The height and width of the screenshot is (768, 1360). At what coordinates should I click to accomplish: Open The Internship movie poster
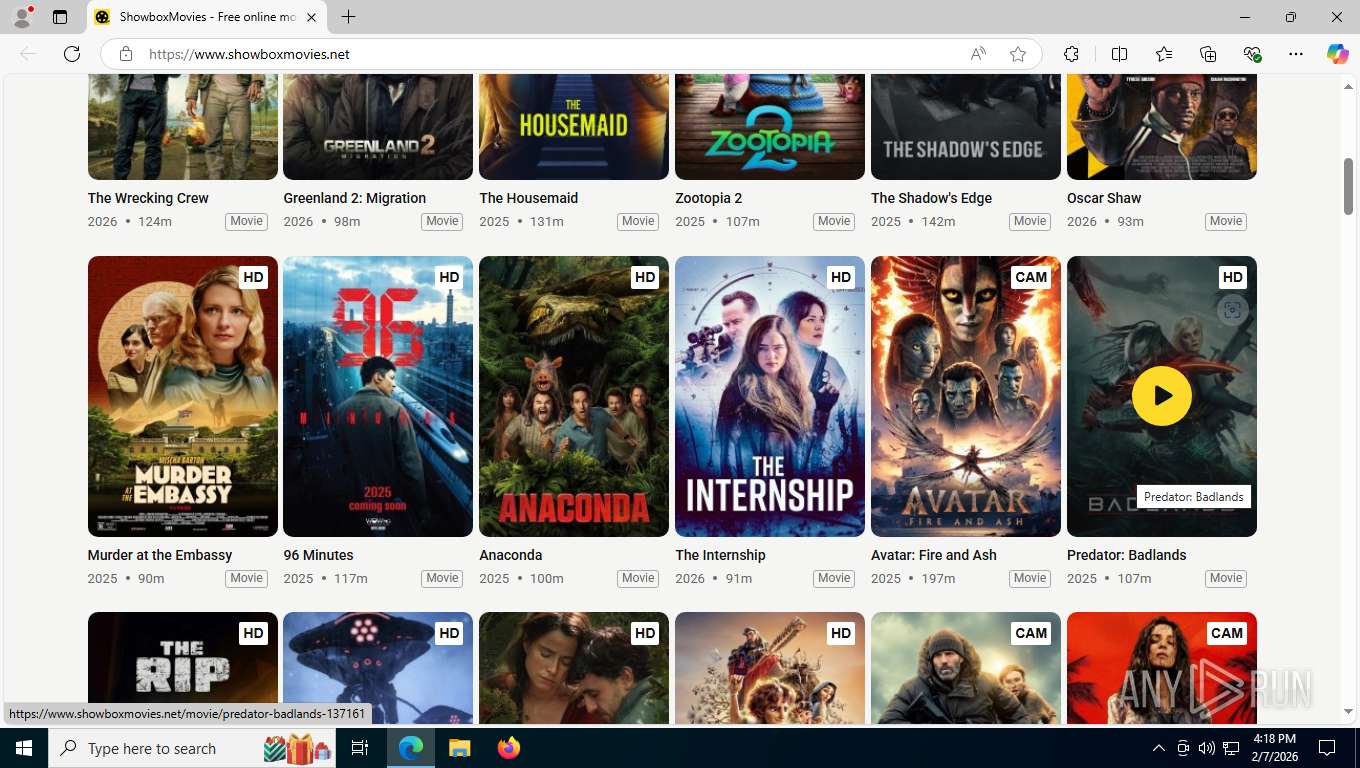pos(770,396)
